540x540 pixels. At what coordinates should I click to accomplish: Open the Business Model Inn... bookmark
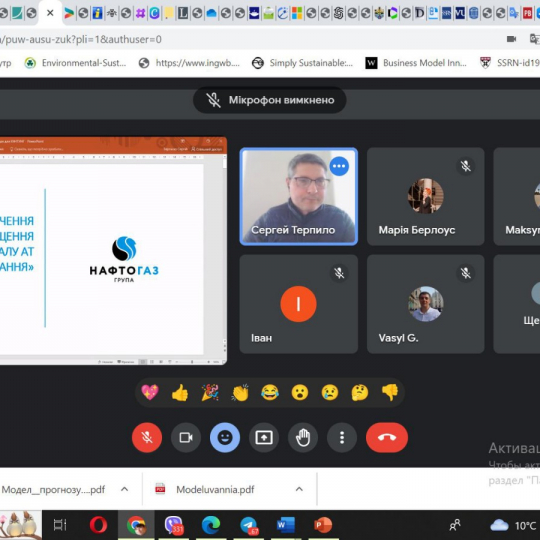(x=416, y=63)
